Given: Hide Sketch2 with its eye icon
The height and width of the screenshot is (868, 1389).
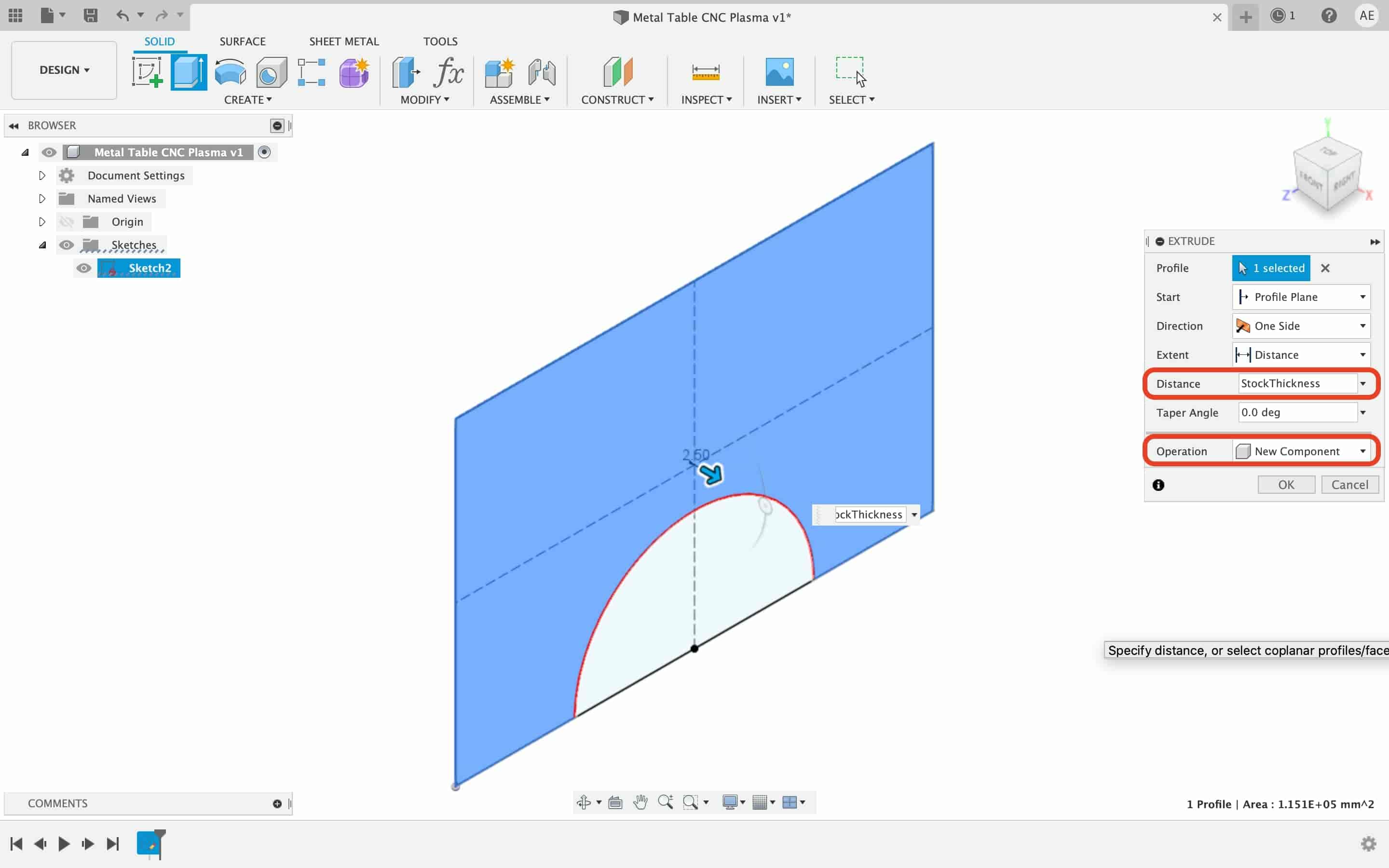Looking at the screenshot, I should point(84,268).
